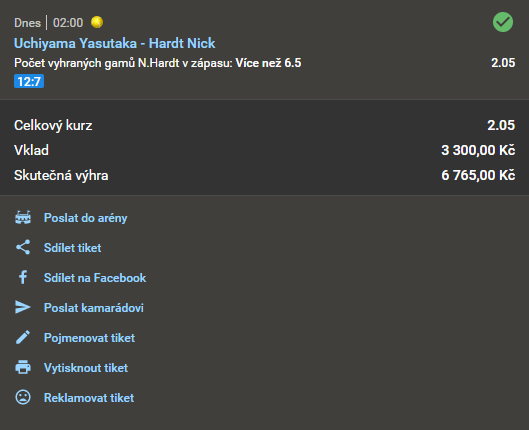Open the Uchiyama Yasutaka - Hardt Nick match link
Viewport: 529px width, 430px height.
point(114,43)
